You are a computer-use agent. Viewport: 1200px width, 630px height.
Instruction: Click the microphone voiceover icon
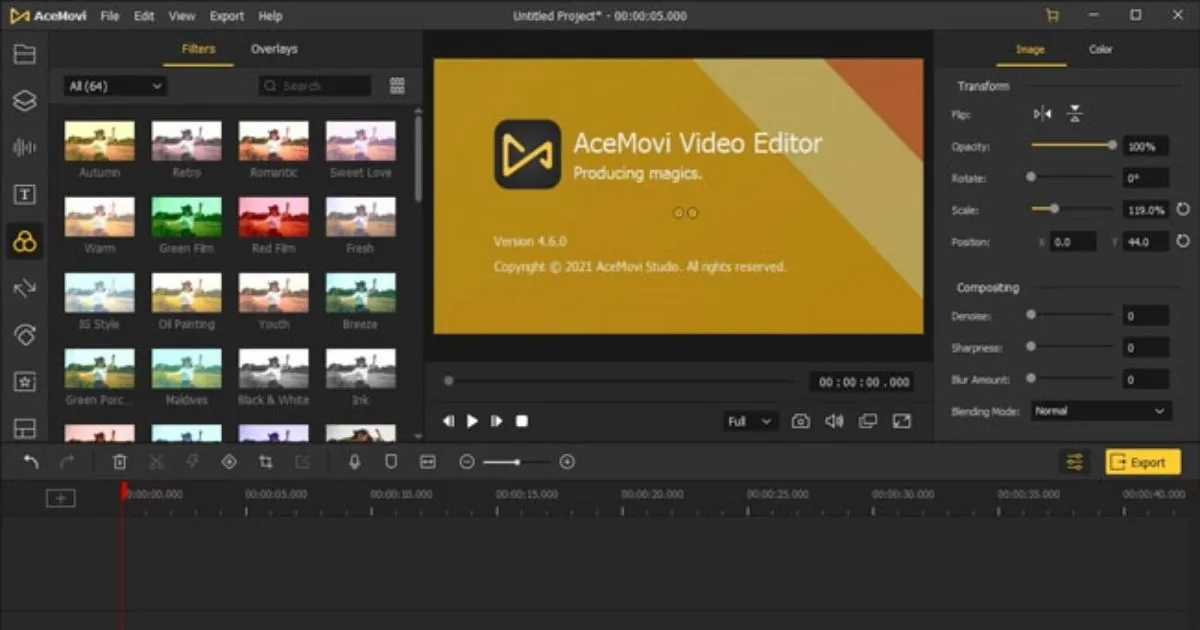click(x=354, y=462)
